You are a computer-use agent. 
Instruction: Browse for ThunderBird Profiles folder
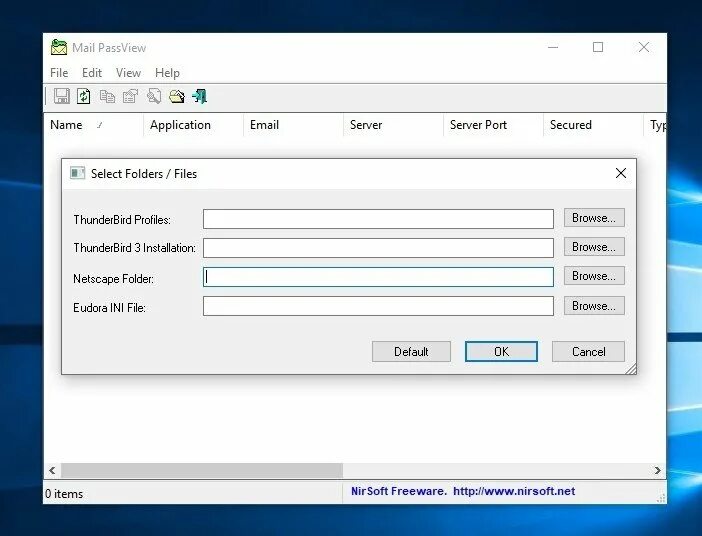click(x=594, y=218)
